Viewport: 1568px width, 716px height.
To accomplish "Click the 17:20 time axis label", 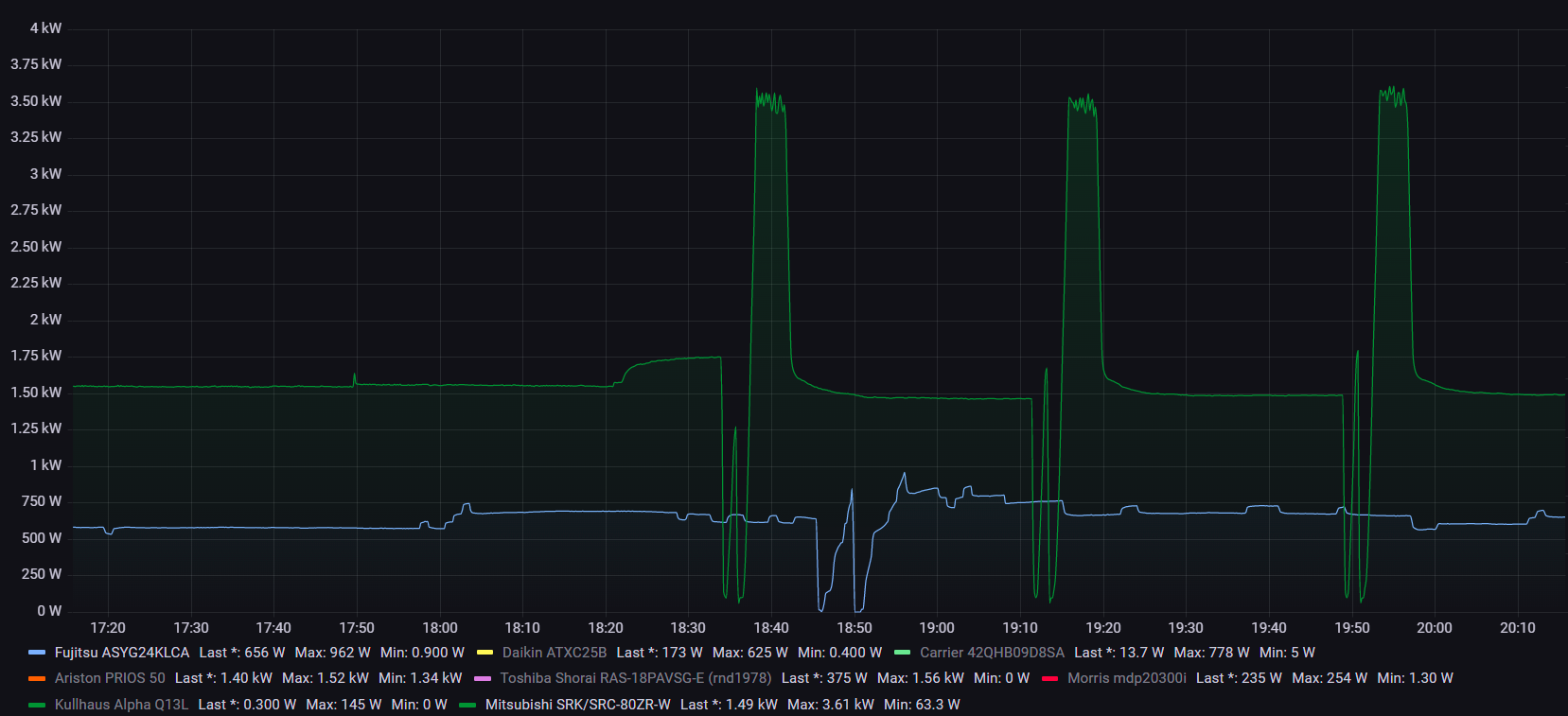I will point(108,628).
